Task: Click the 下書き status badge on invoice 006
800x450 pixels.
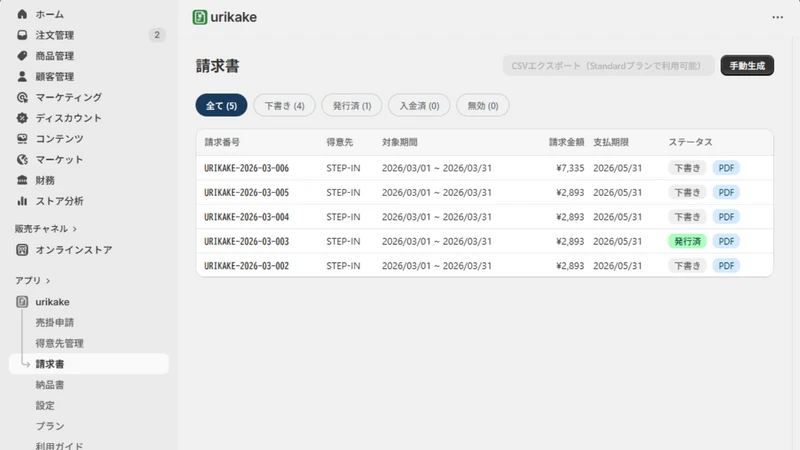Action: [x=687, y=168]
